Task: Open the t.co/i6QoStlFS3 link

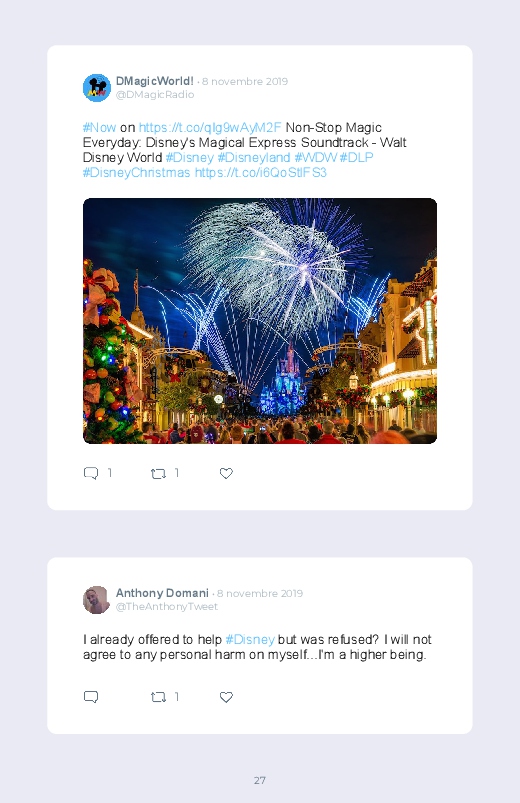Action: pyautogui.click(x=261, y=173)
